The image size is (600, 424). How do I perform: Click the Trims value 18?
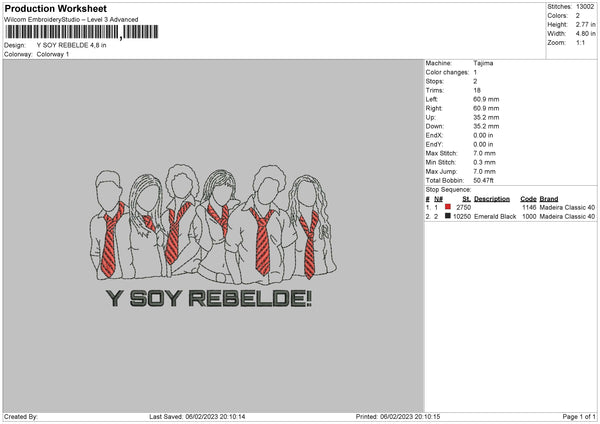[x=477, y=90]
